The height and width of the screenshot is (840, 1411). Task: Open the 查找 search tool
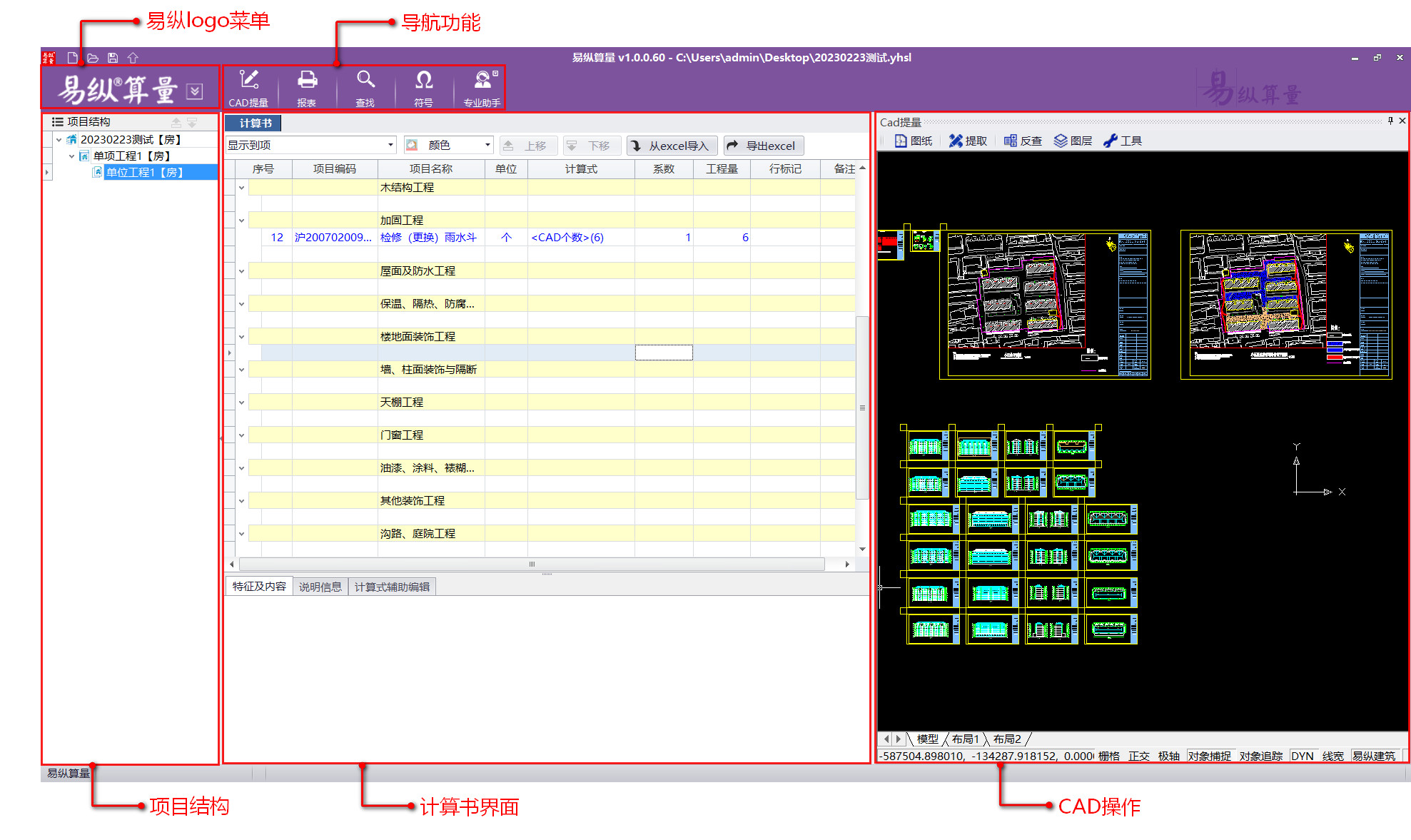coord(365,88)
